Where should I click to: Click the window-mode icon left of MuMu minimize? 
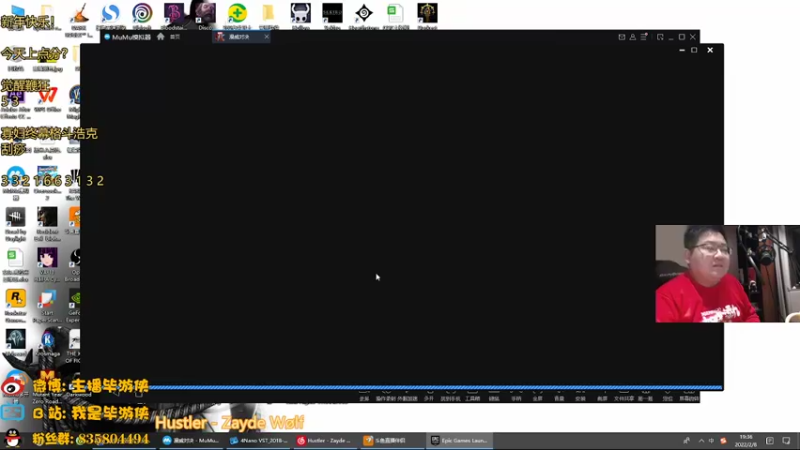[660, 37]
